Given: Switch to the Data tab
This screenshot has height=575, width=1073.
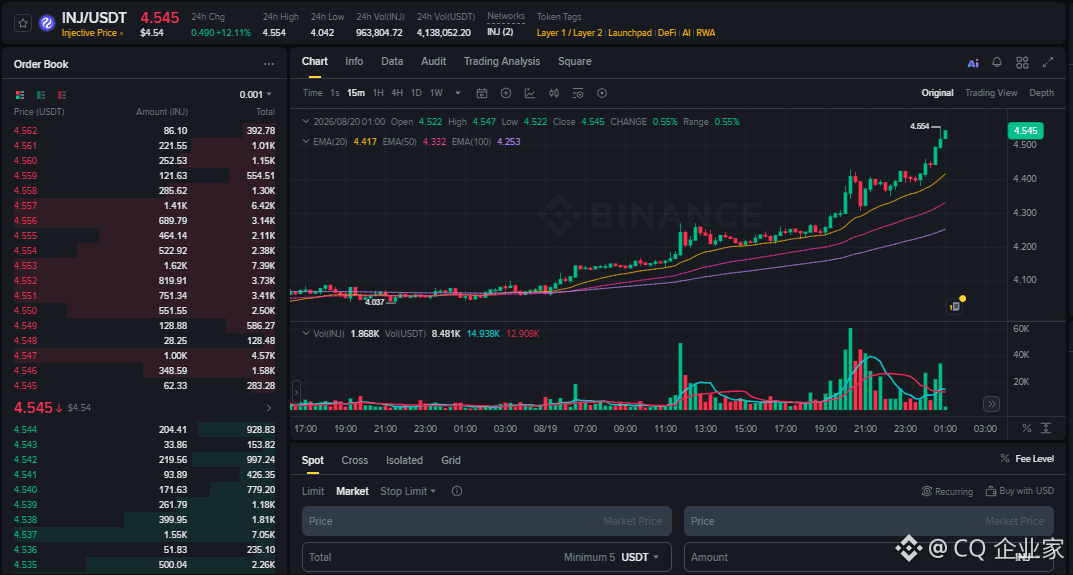Looking at the screenshot, I should click(x=392, y=61).
